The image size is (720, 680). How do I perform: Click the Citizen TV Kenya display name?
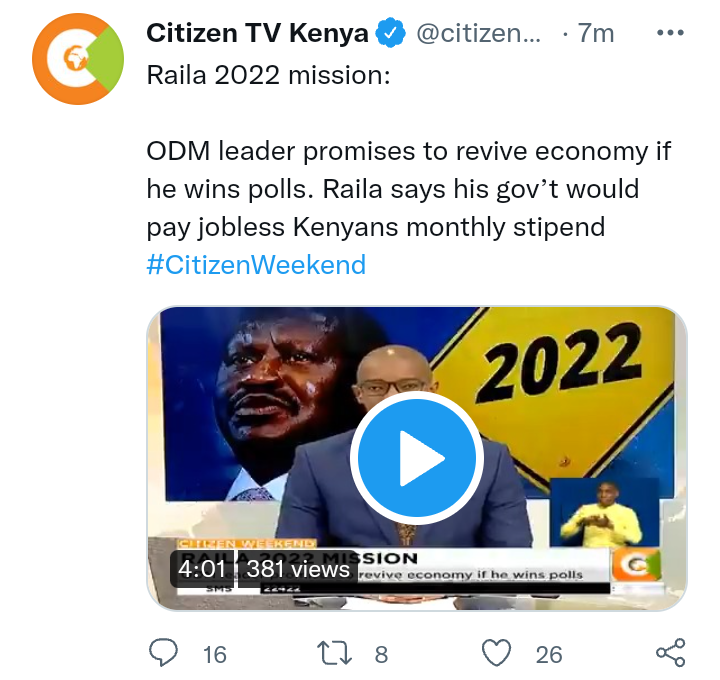point(257,33)
